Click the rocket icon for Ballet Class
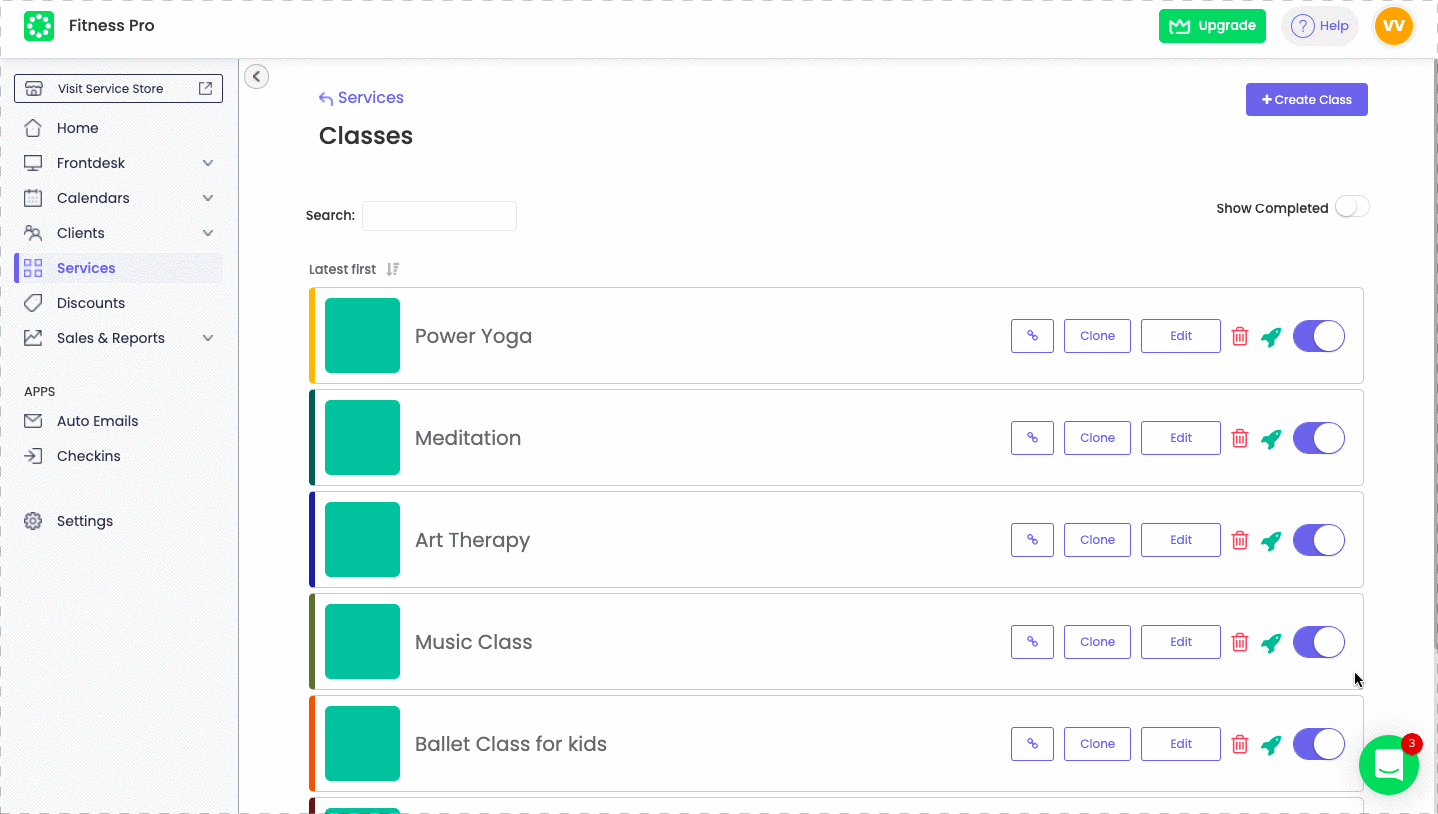The image size is (1438, 814). tap(1271, 744)
